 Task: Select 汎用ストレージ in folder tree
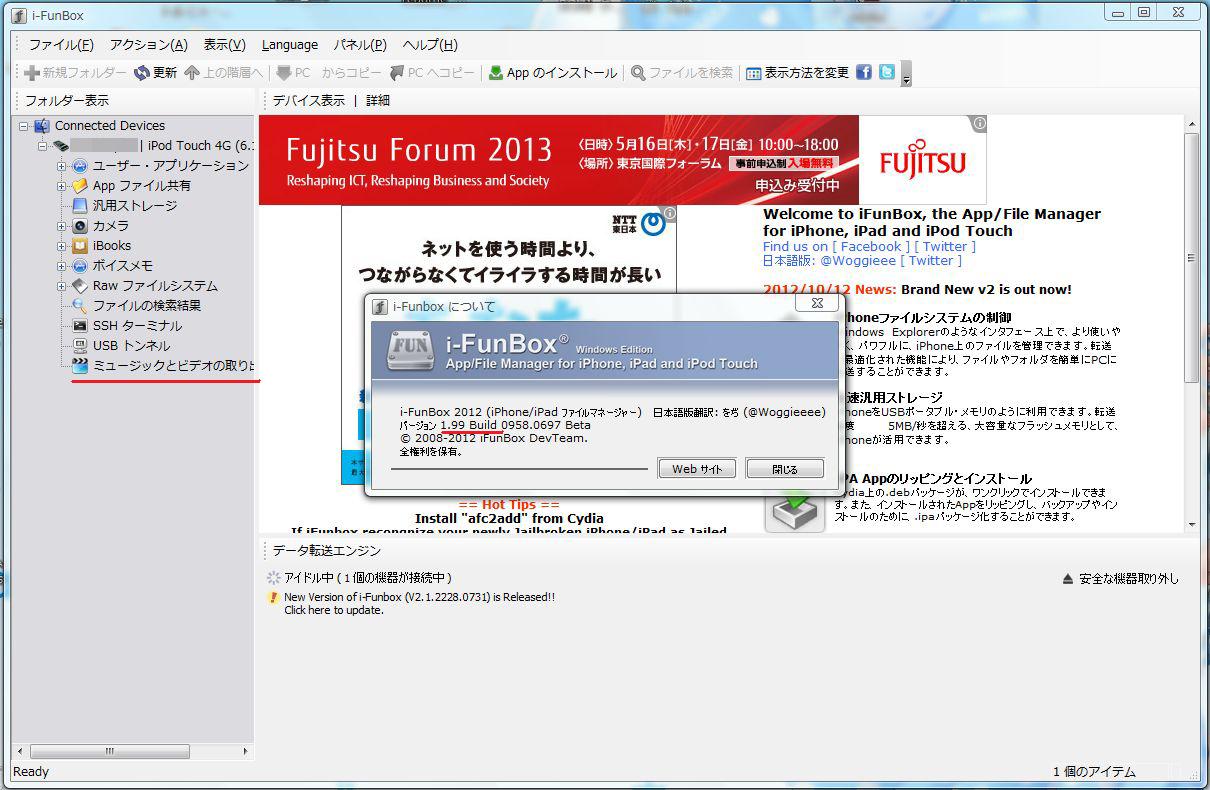(134, 206)
